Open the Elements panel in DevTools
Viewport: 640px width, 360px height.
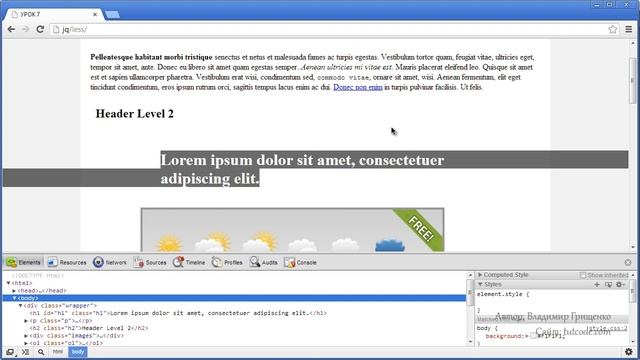point(24,262)
